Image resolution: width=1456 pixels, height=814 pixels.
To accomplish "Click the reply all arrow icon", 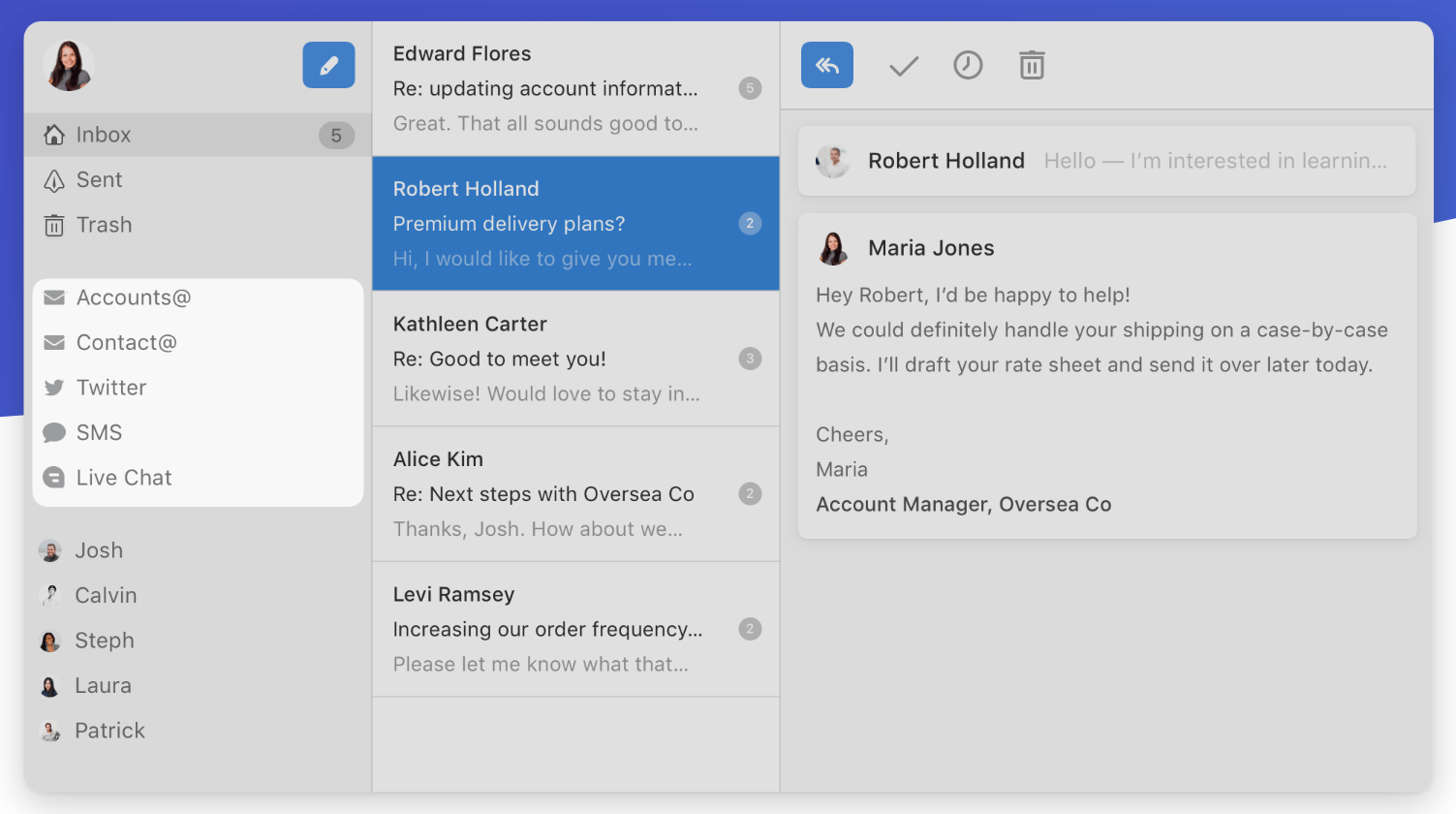I will tap(826, 65).
